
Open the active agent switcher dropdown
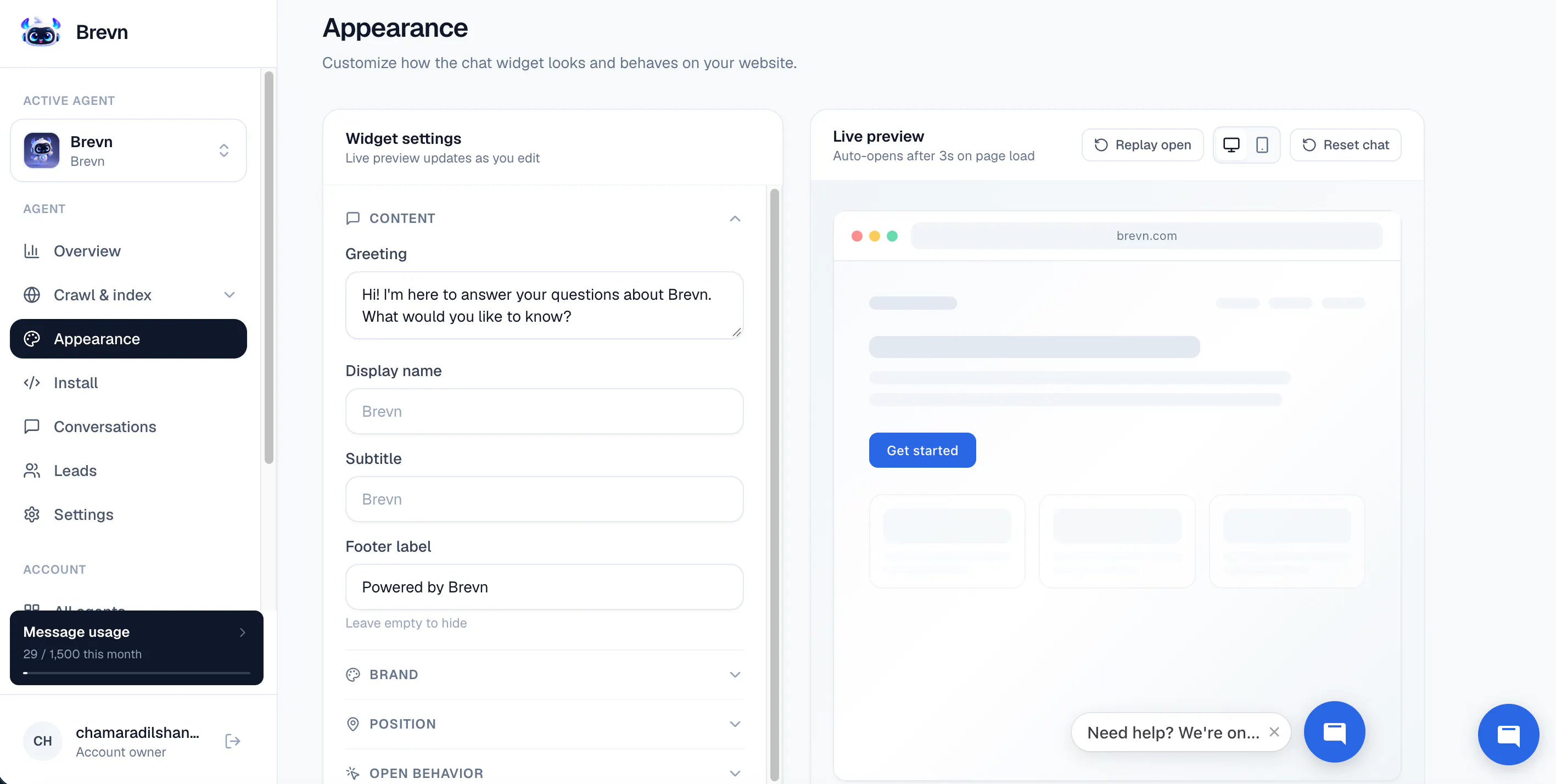(x=128, y=150)
